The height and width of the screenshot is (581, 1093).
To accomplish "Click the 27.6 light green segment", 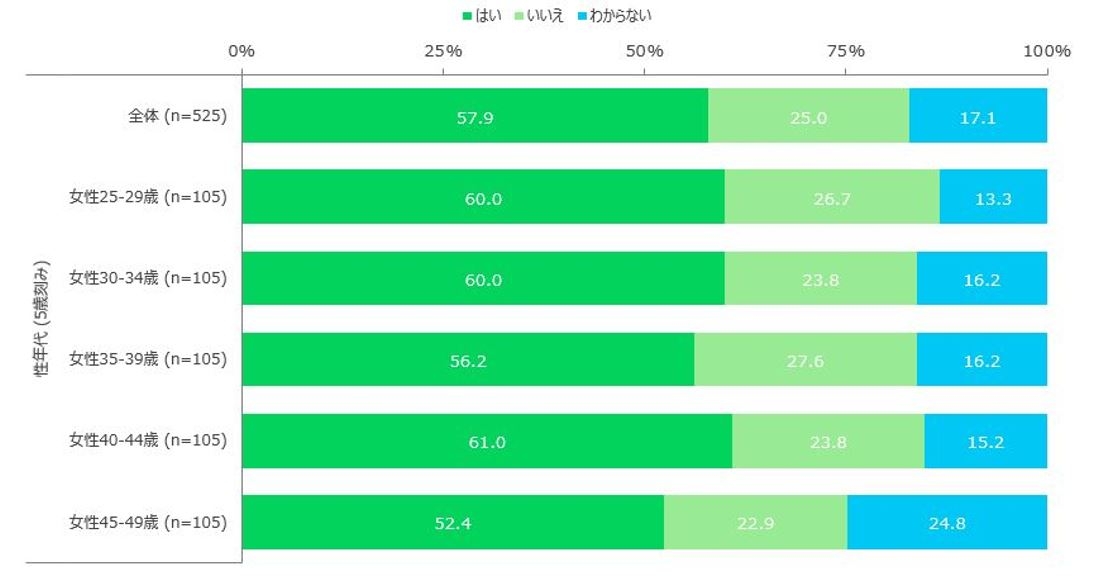I will pyautogui.click(x=805, y=360).
